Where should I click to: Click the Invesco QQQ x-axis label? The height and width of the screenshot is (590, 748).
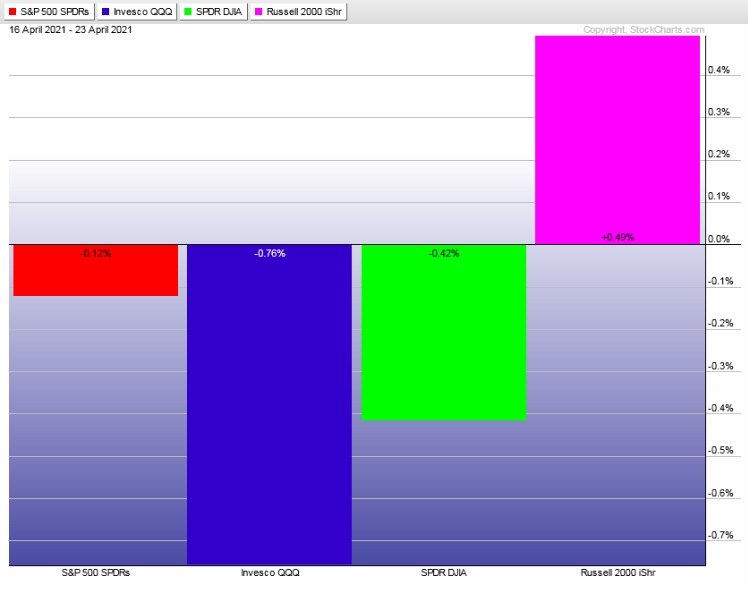pos(270,572)
